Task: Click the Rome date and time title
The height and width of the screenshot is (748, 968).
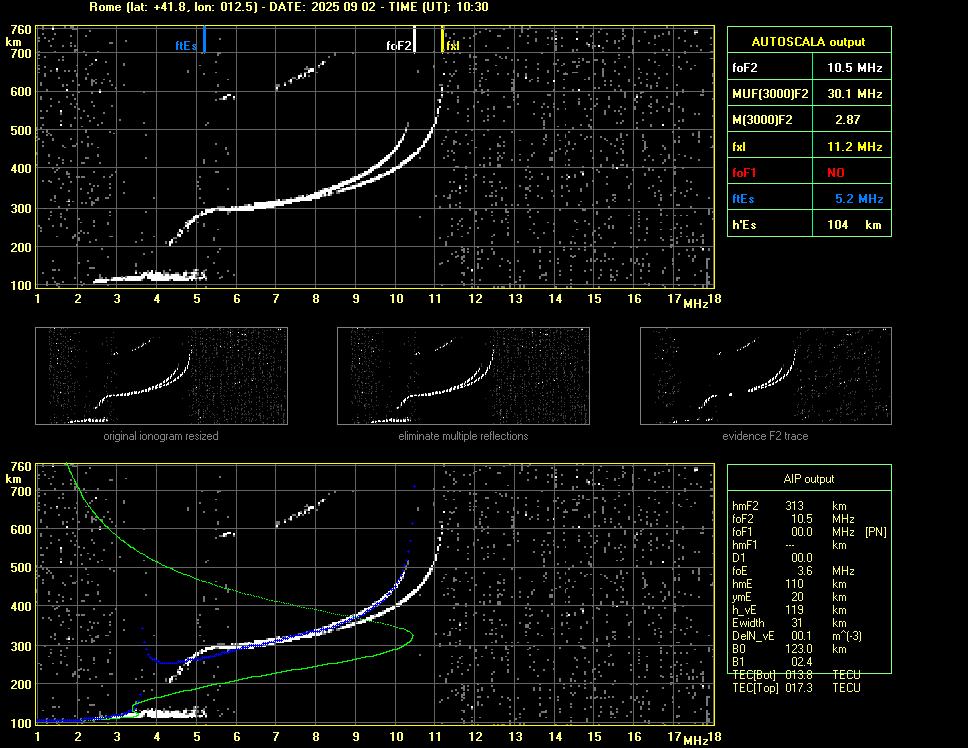Action: click(289, 7)
